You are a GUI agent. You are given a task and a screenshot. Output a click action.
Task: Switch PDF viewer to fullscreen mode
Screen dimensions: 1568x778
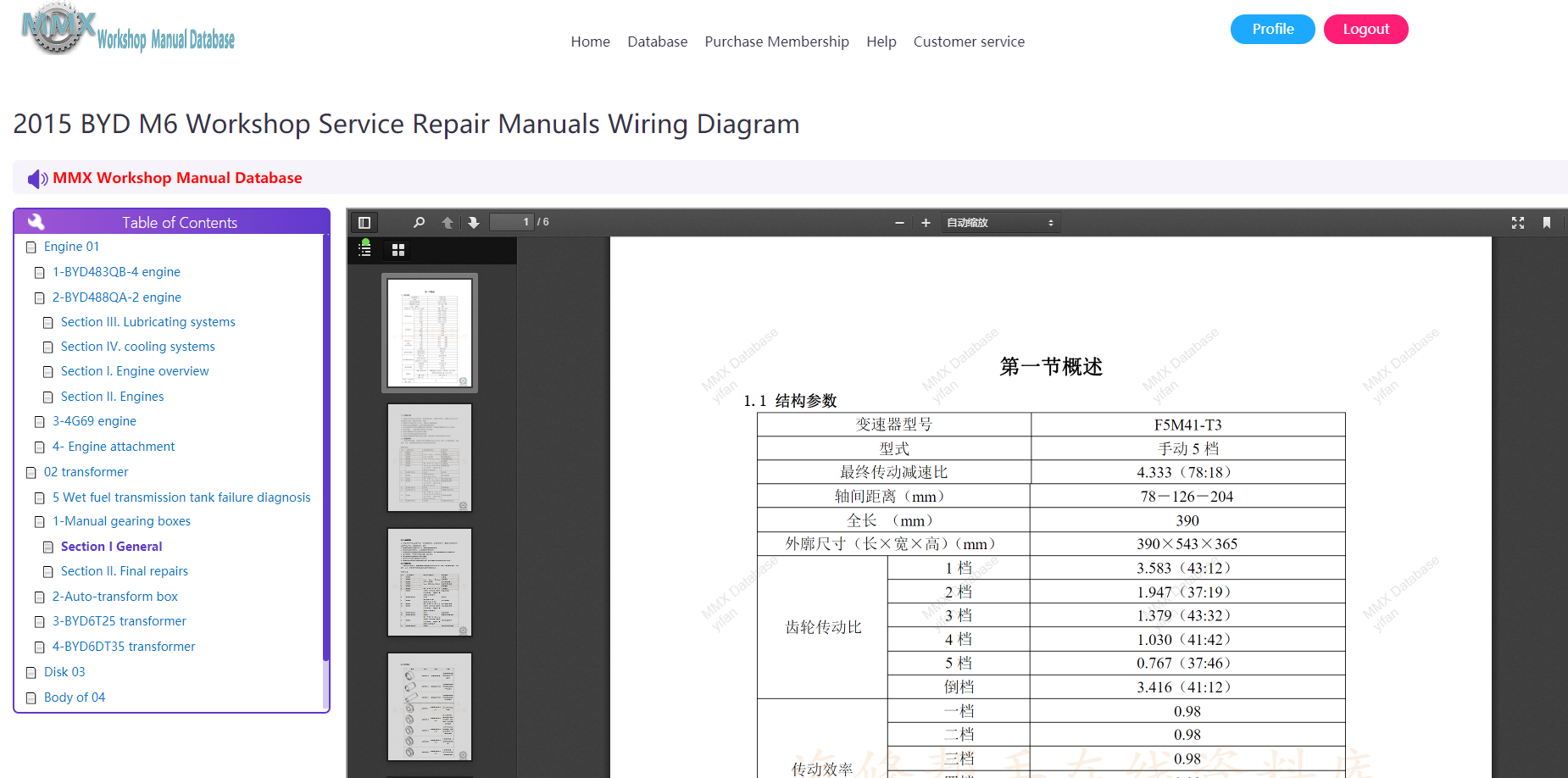1518,223
